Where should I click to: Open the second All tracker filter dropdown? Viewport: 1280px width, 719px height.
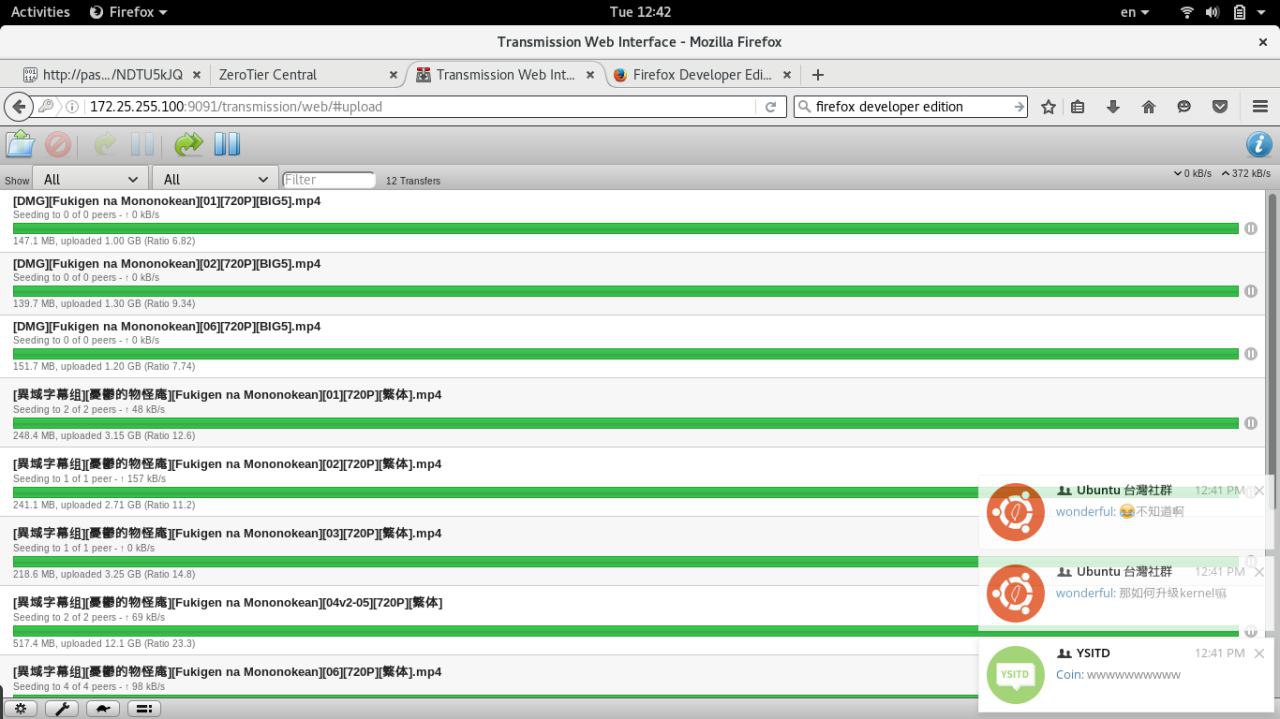(x=214, y=179)
